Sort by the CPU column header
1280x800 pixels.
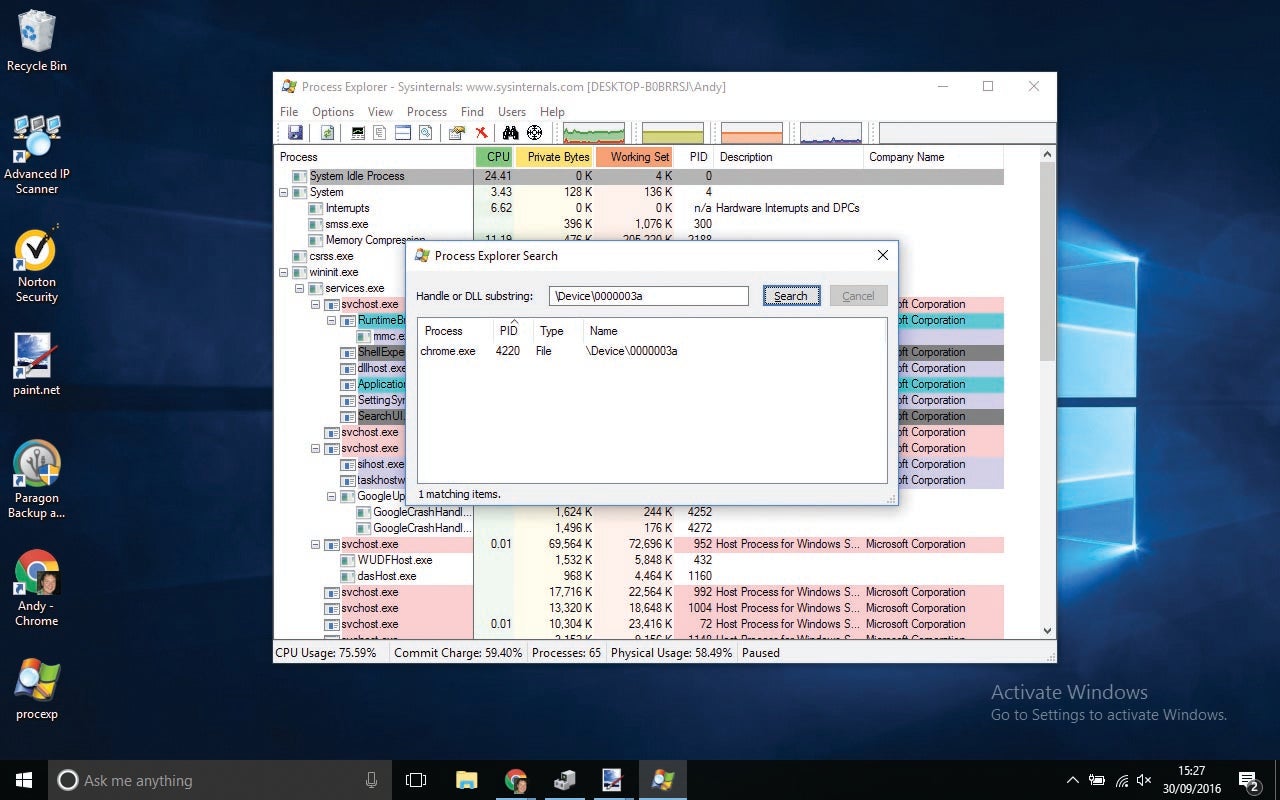(x=495, y=157)
